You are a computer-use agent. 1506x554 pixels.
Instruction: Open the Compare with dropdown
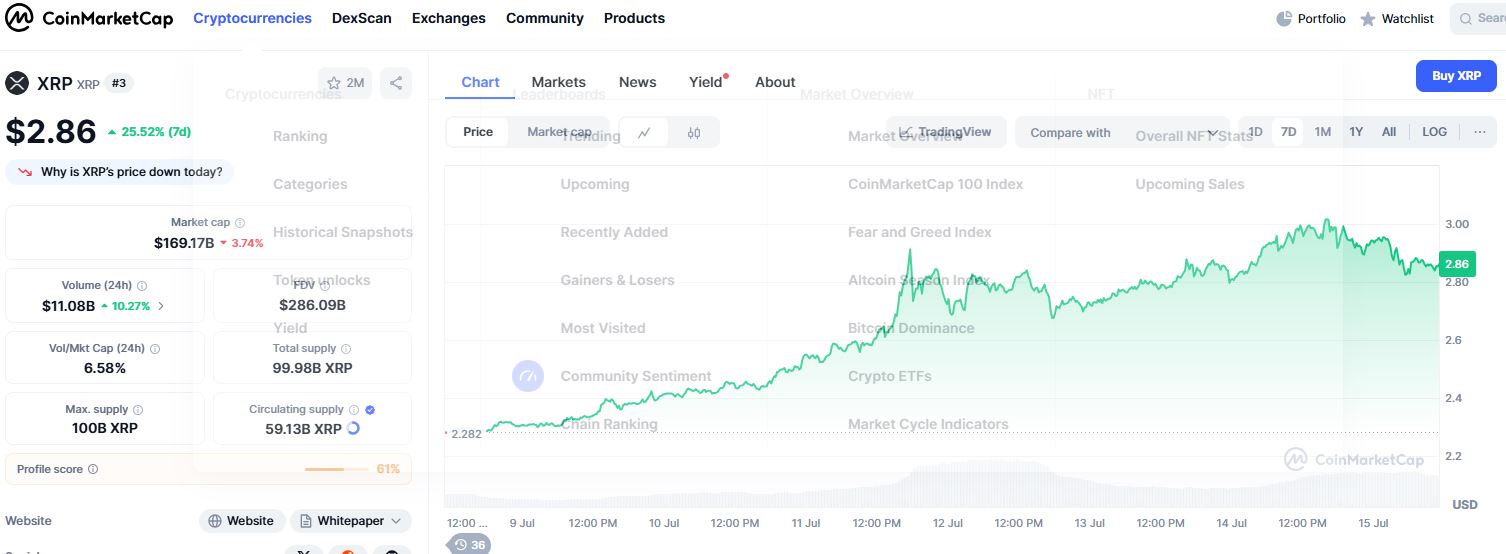coord(1123,132)
